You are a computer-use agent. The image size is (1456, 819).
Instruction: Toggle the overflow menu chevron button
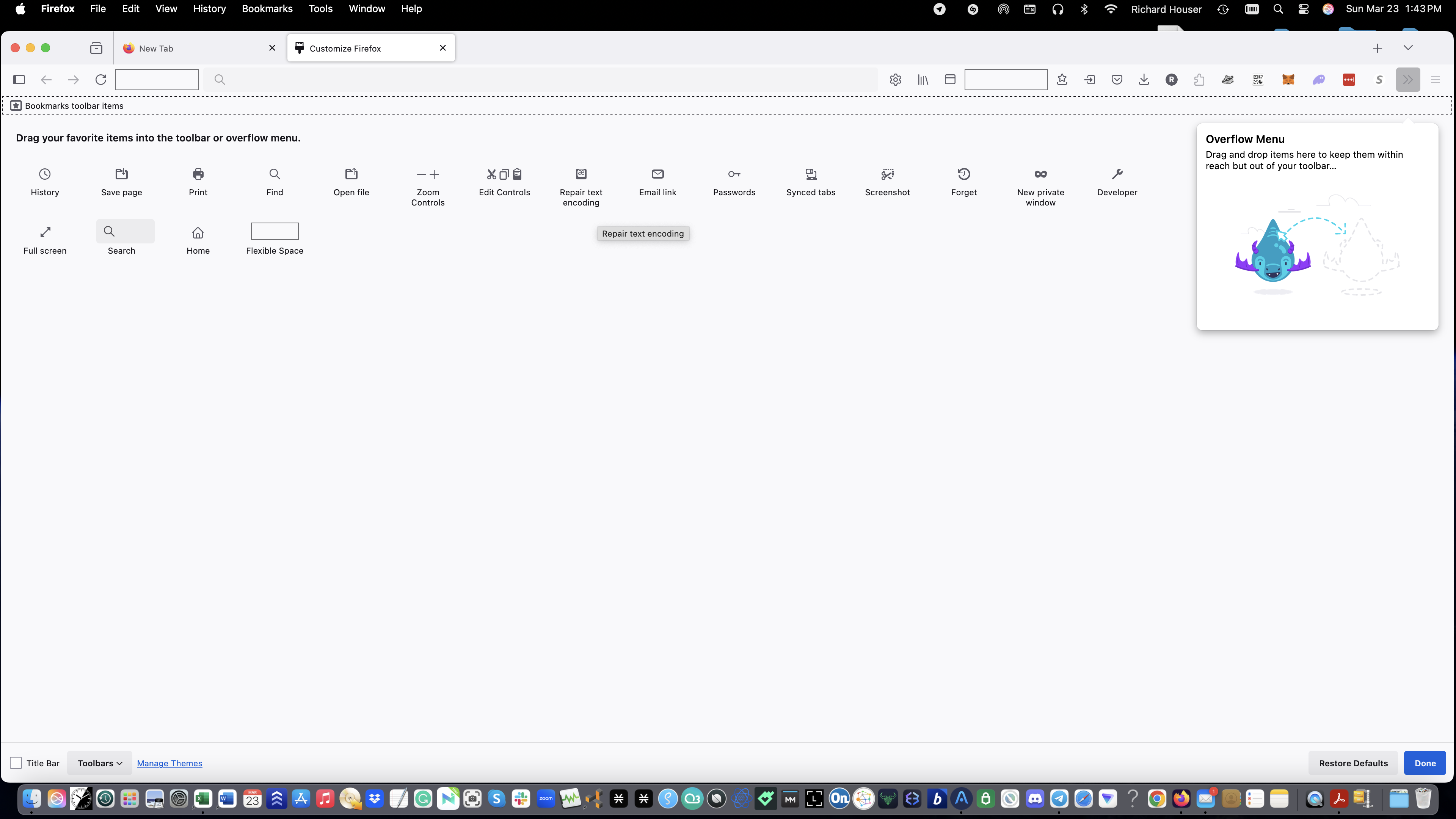pyautogui.click(x=1408, y=80)
